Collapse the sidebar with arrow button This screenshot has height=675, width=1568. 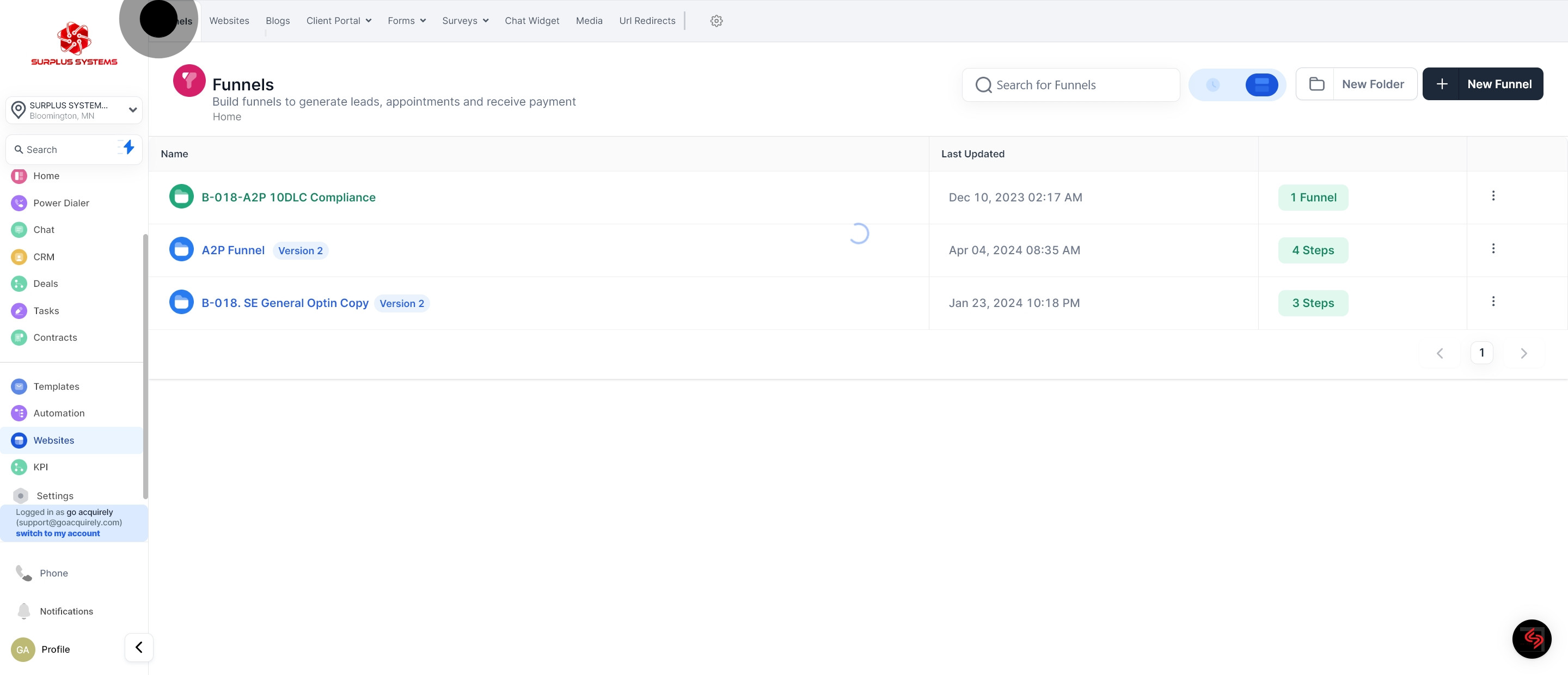tap(139, 647)
